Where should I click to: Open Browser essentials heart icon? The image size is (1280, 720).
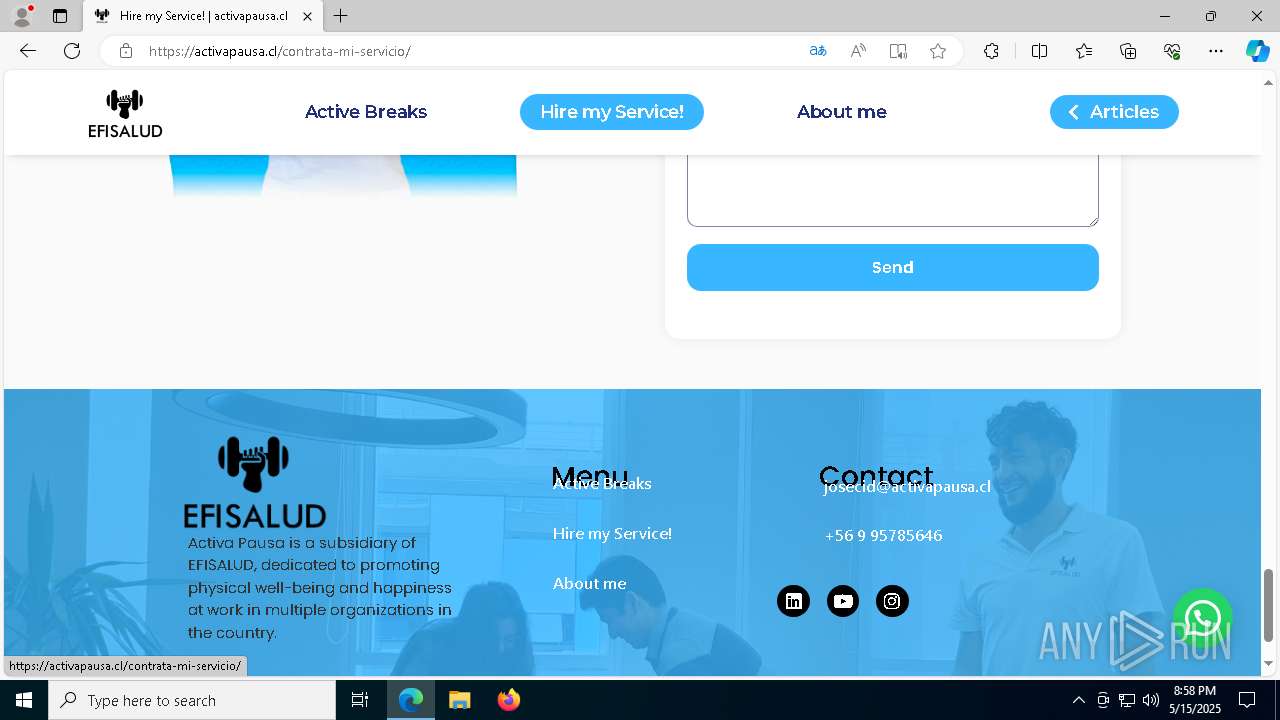pos(1172,51)
